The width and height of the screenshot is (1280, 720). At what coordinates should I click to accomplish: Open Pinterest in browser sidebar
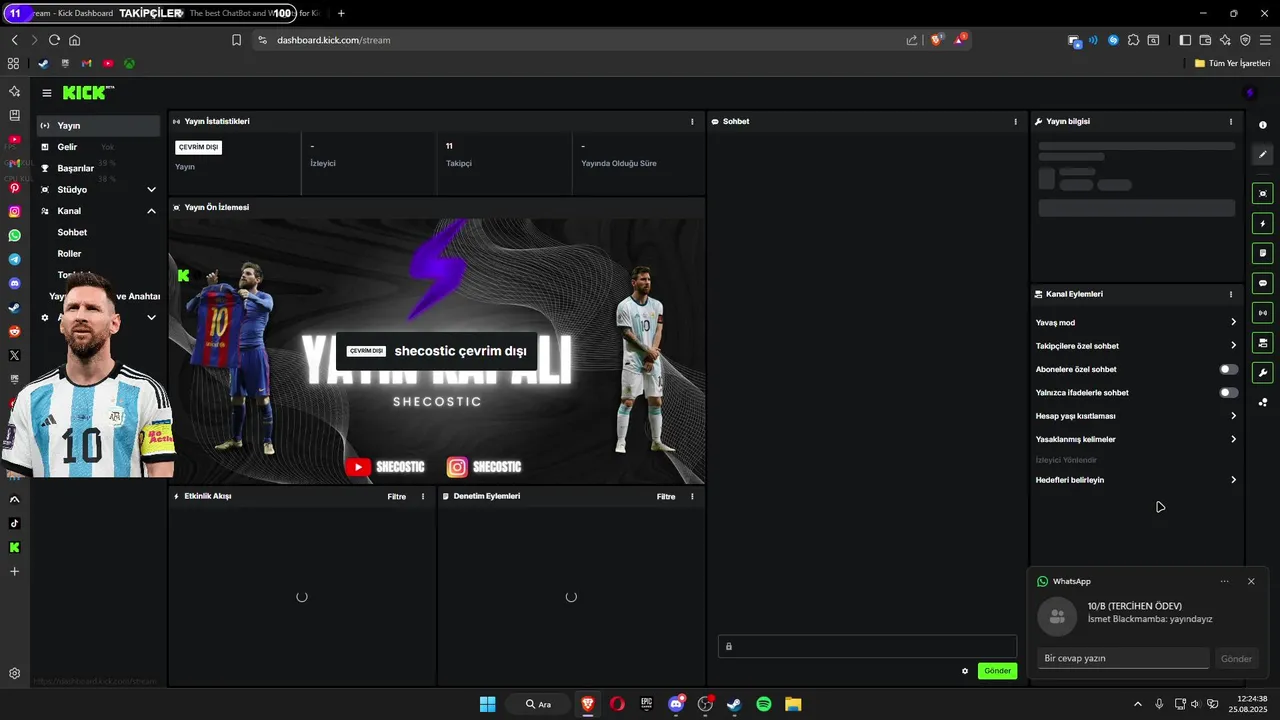coord(14,187)
